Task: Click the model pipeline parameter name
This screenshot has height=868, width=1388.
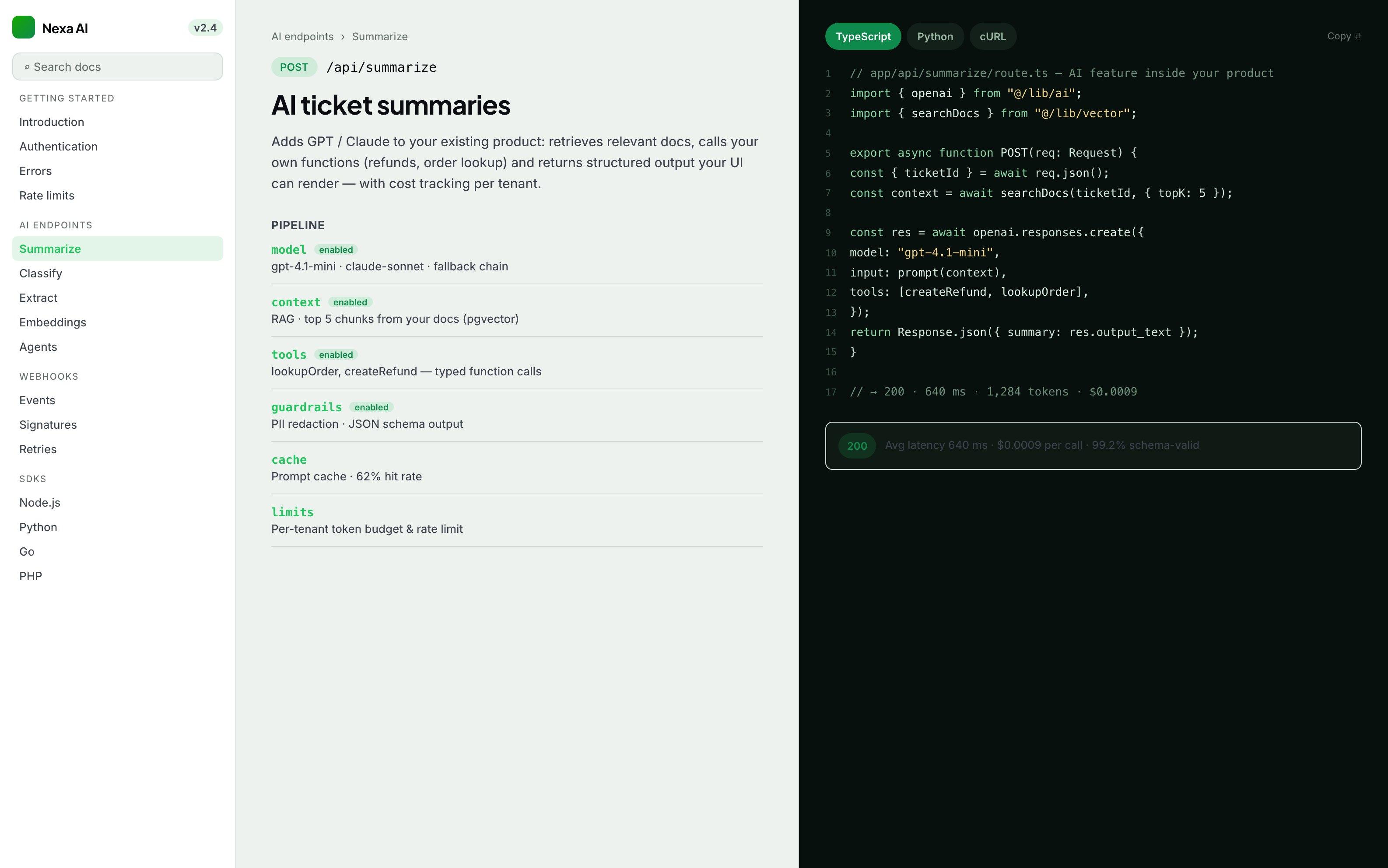Action: click(x=289, y=249)
